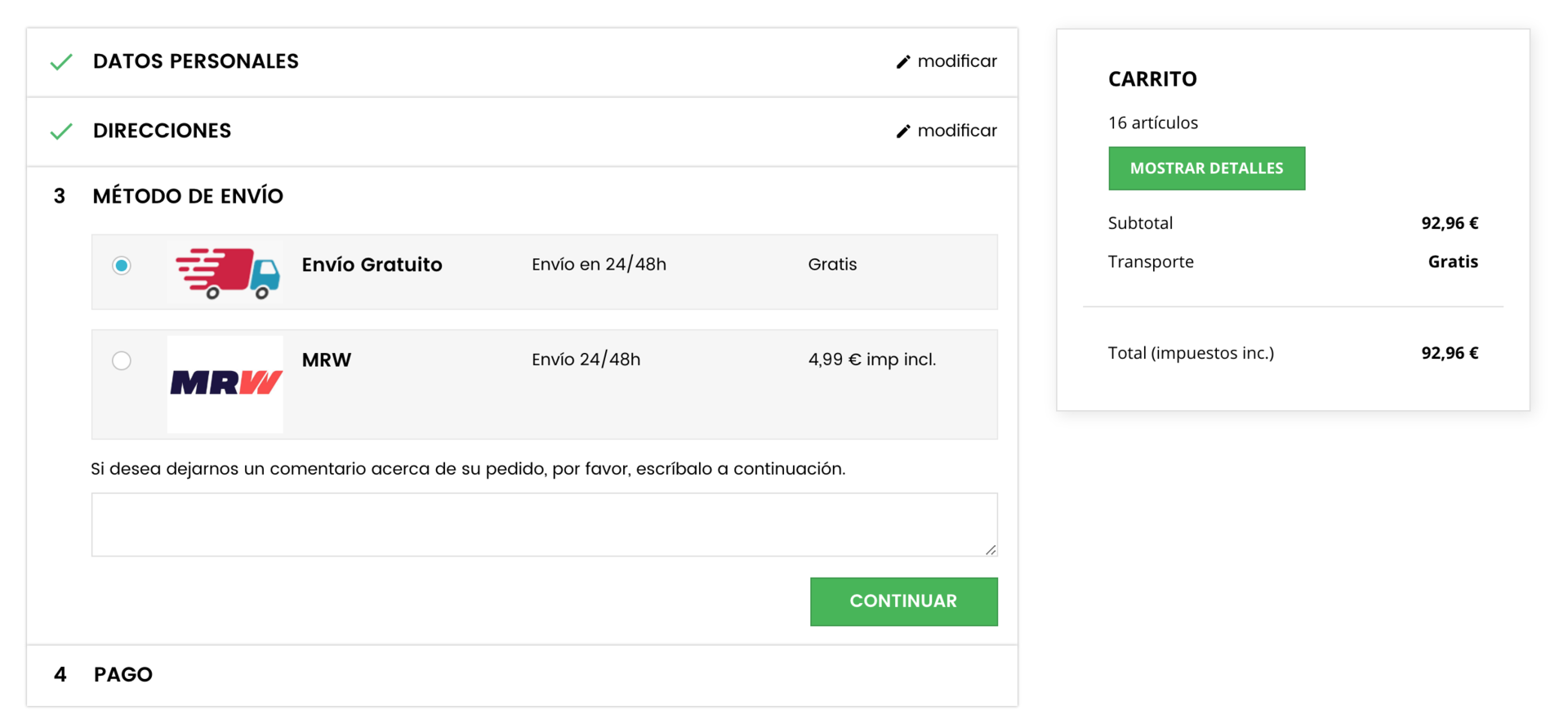
Task: Click the pencil icon beside Direcciones
Action: tap(902, 132)
